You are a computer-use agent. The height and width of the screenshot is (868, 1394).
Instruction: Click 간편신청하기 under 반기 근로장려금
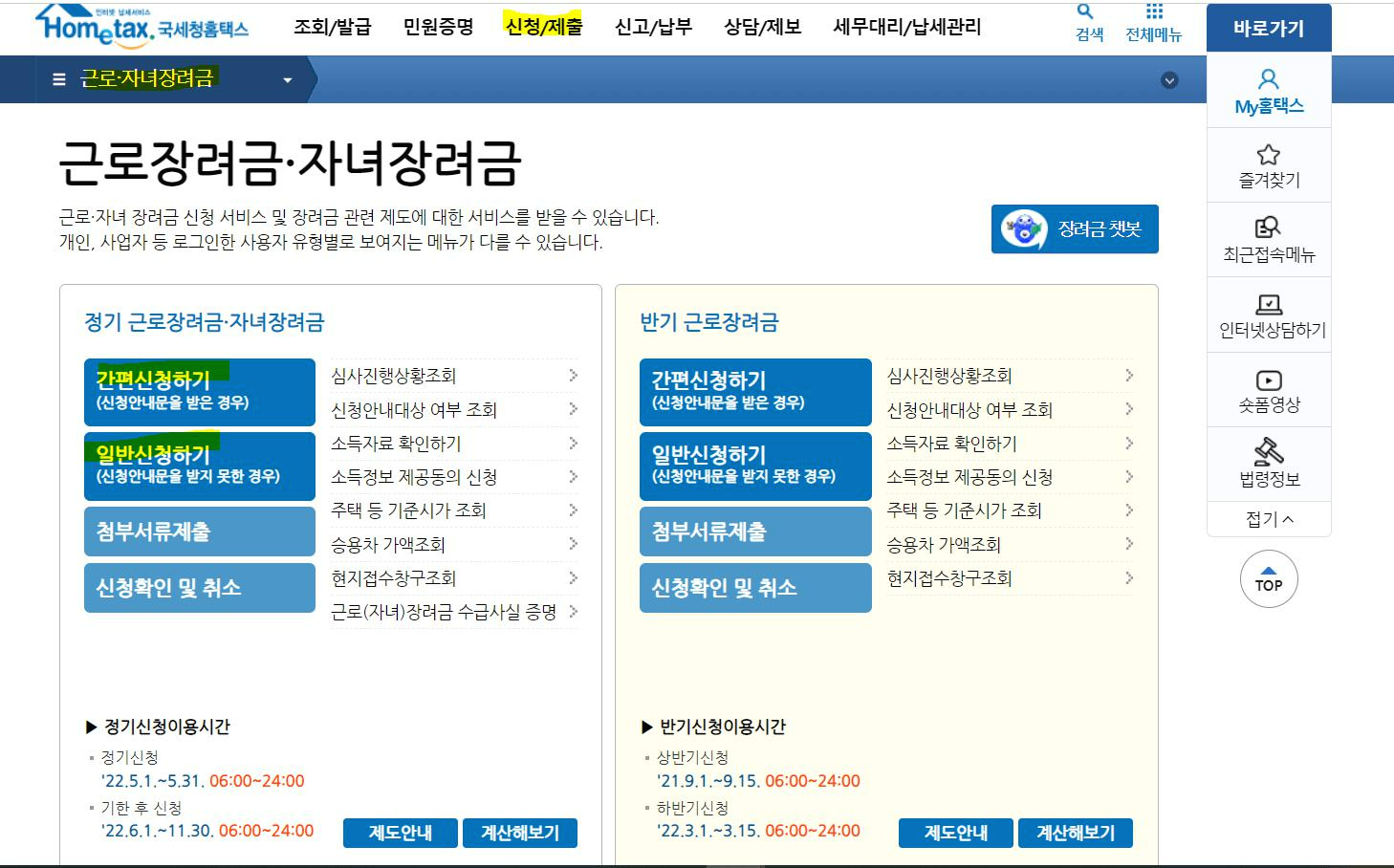(x=755, y=392)
